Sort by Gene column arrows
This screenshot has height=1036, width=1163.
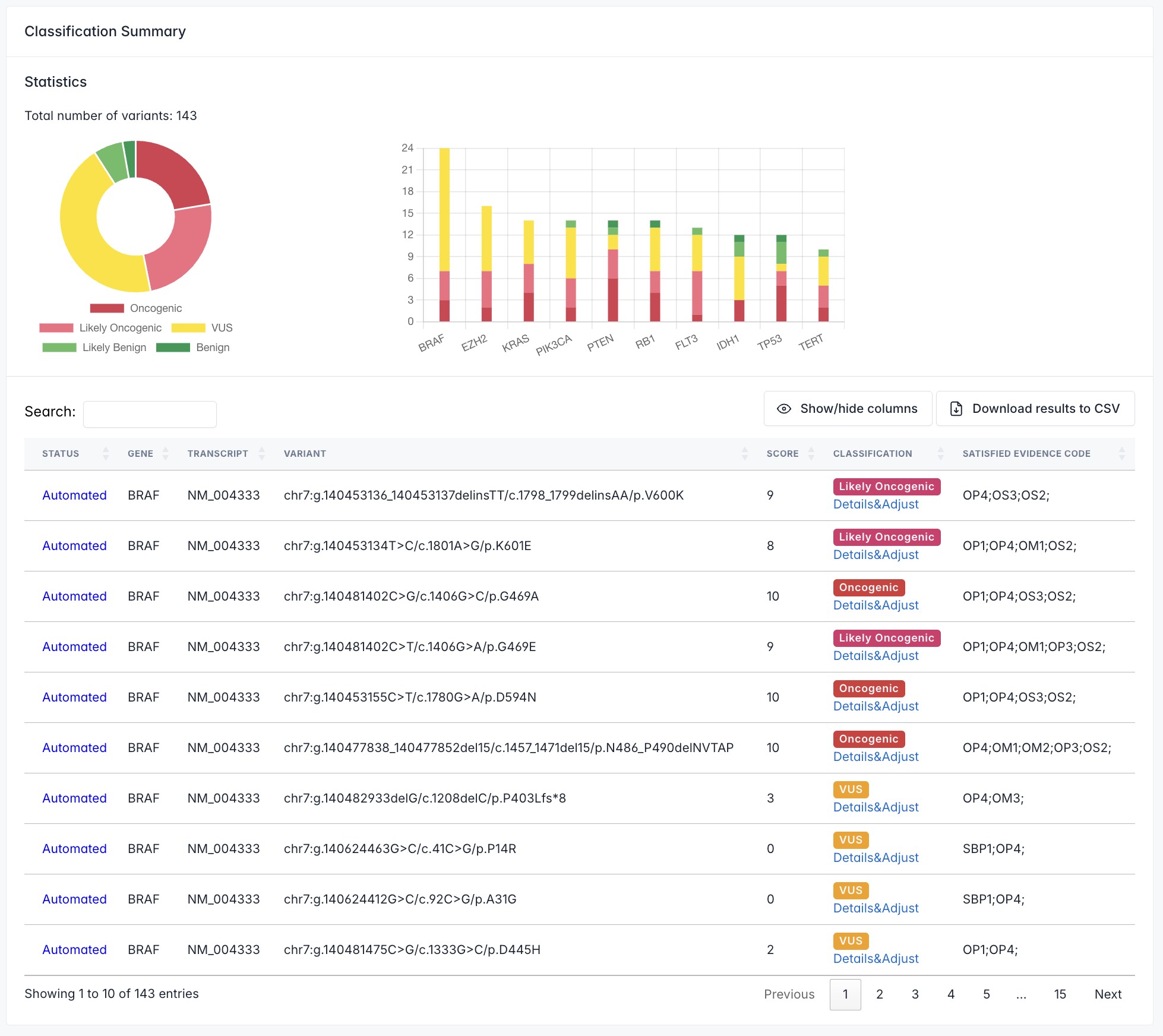coord(166,454)
